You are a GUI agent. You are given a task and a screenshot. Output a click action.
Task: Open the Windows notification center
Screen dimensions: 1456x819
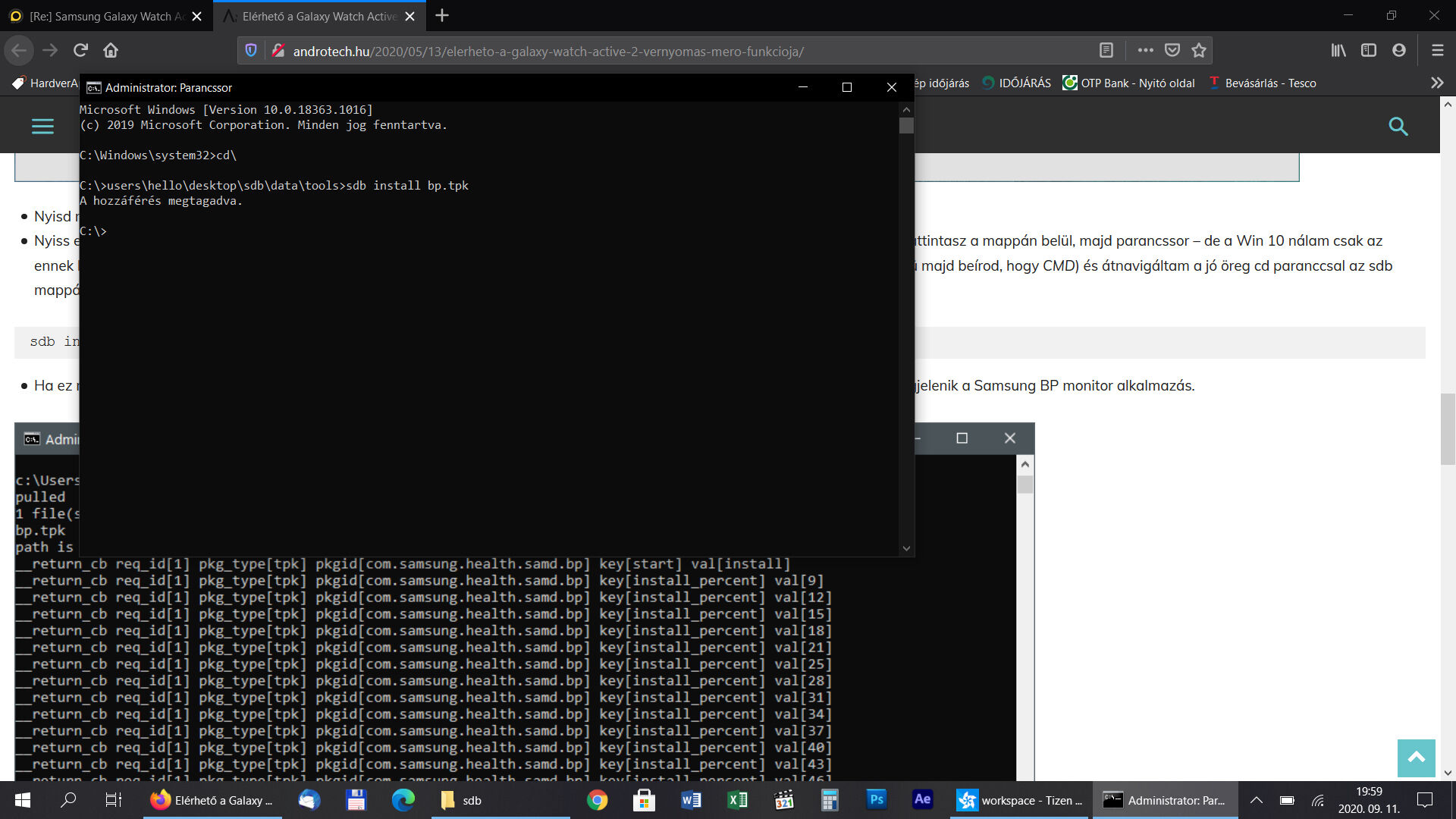tap(1425, 800)
